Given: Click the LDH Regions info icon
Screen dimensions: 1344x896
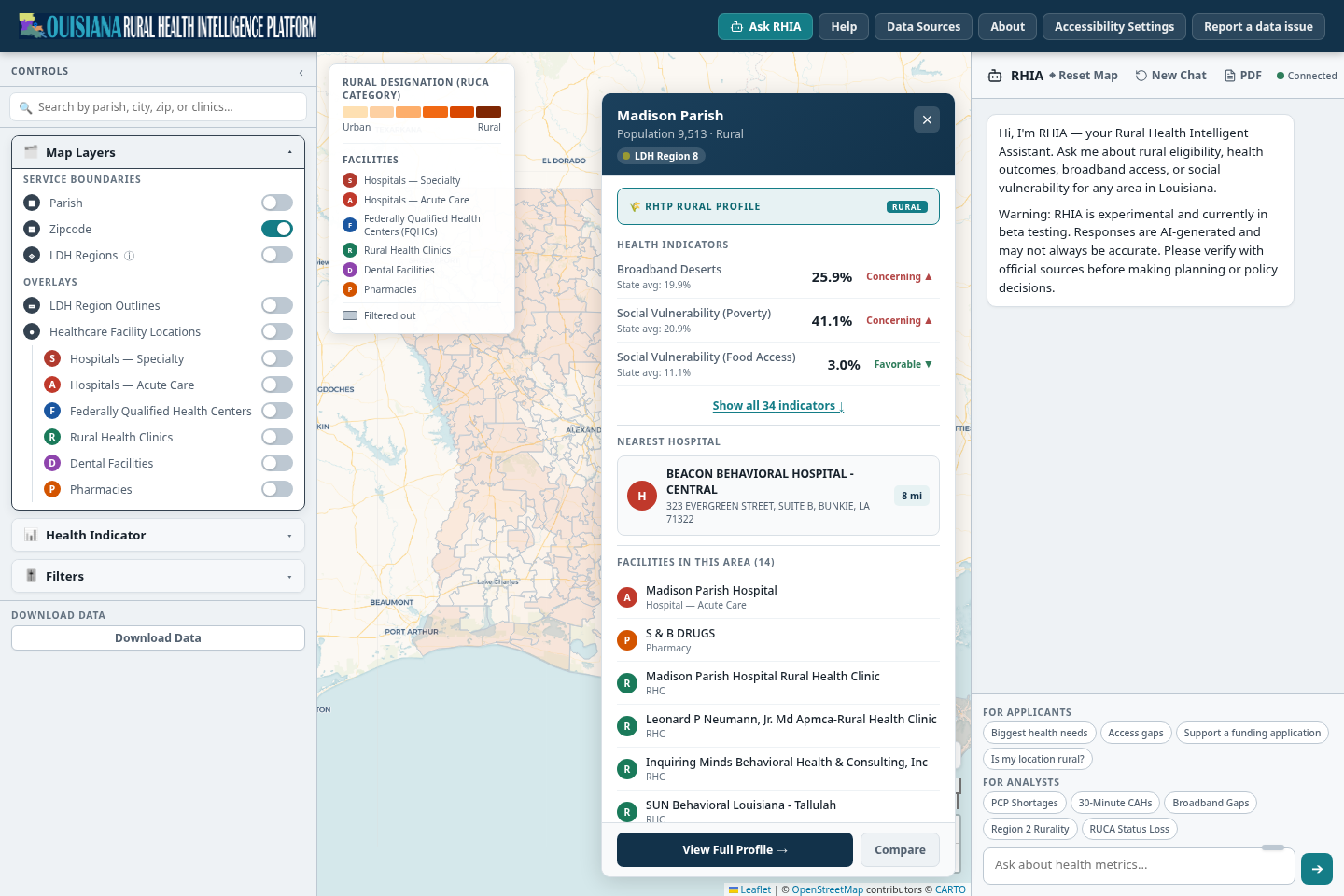Looking at the screenshot, I should click(x=130, y=256).
